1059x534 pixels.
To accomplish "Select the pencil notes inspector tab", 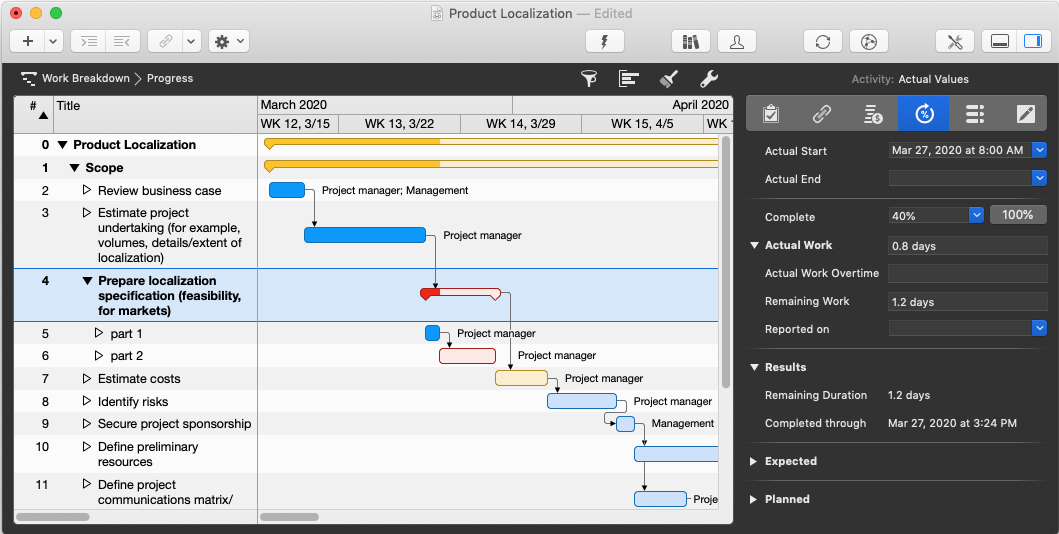I will tap(1025, 114).
